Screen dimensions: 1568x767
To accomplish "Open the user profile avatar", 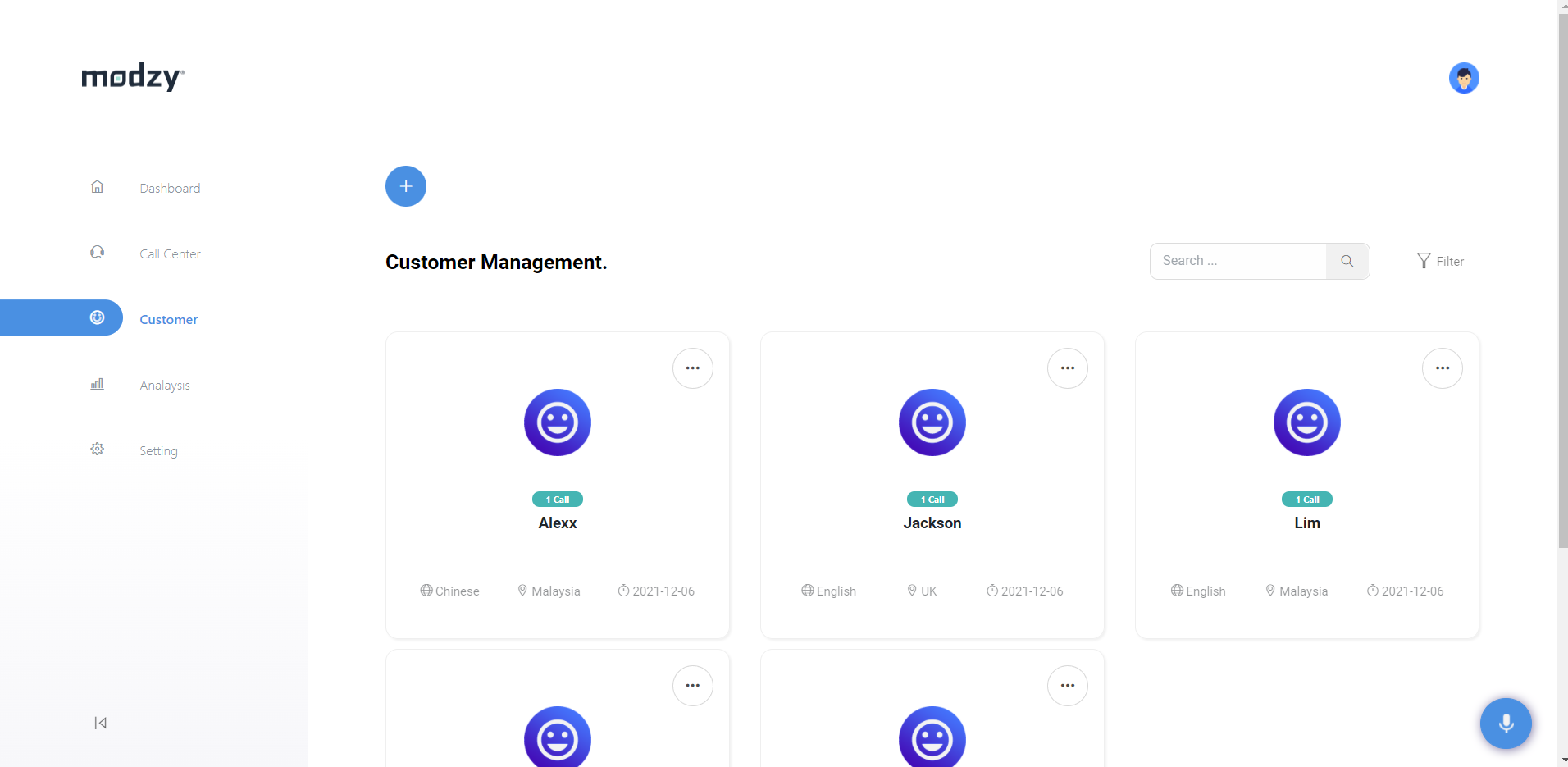I will tap(1464, 78).
